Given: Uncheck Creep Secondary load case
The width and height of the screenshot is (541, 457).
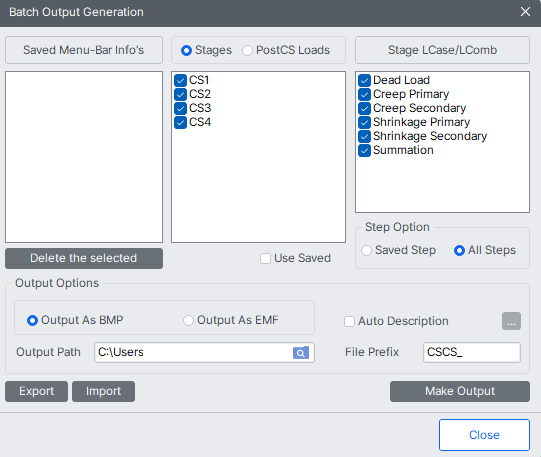Looking at the screenshot, I should [x=364, y=108].
